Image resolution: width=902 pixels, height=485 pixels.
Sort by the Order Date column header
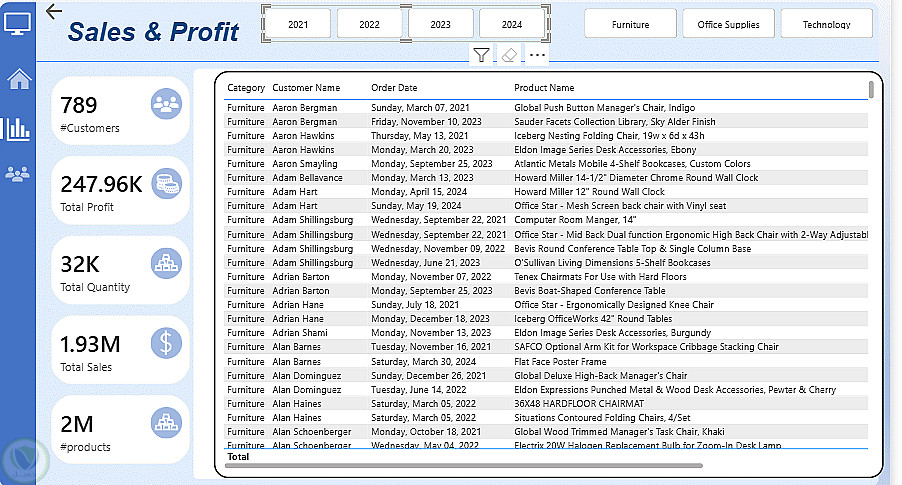[x=394, y=88]
